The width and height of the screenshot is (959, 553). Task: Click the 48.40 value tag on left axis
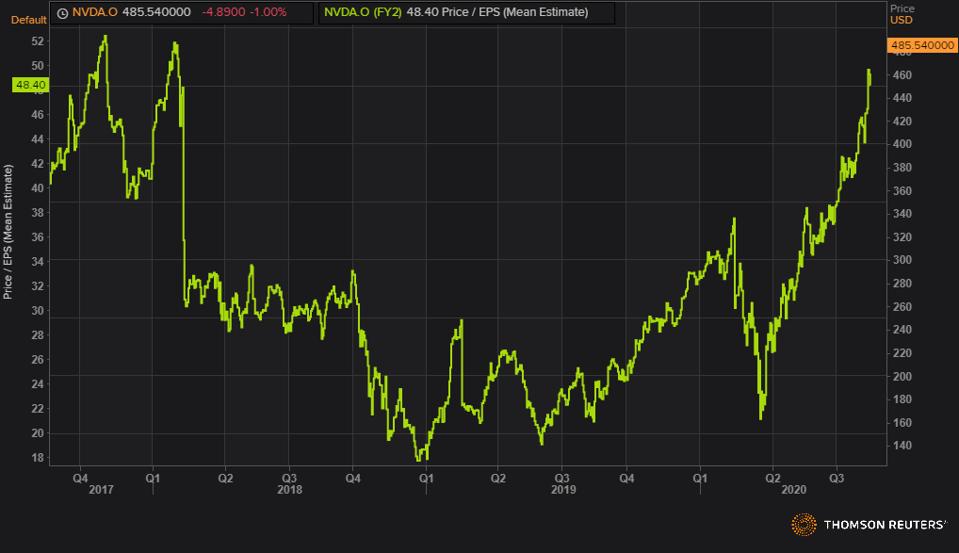click(30, 85)
